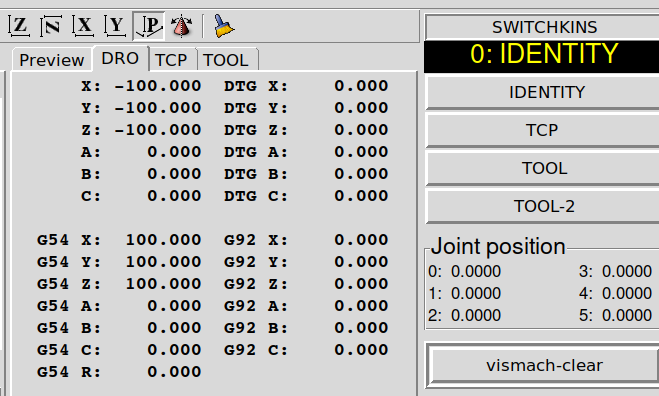The width and height of the screenshot is (659, 396).
Task: Activate the TCP kinematics button
Action: point(542,130)
